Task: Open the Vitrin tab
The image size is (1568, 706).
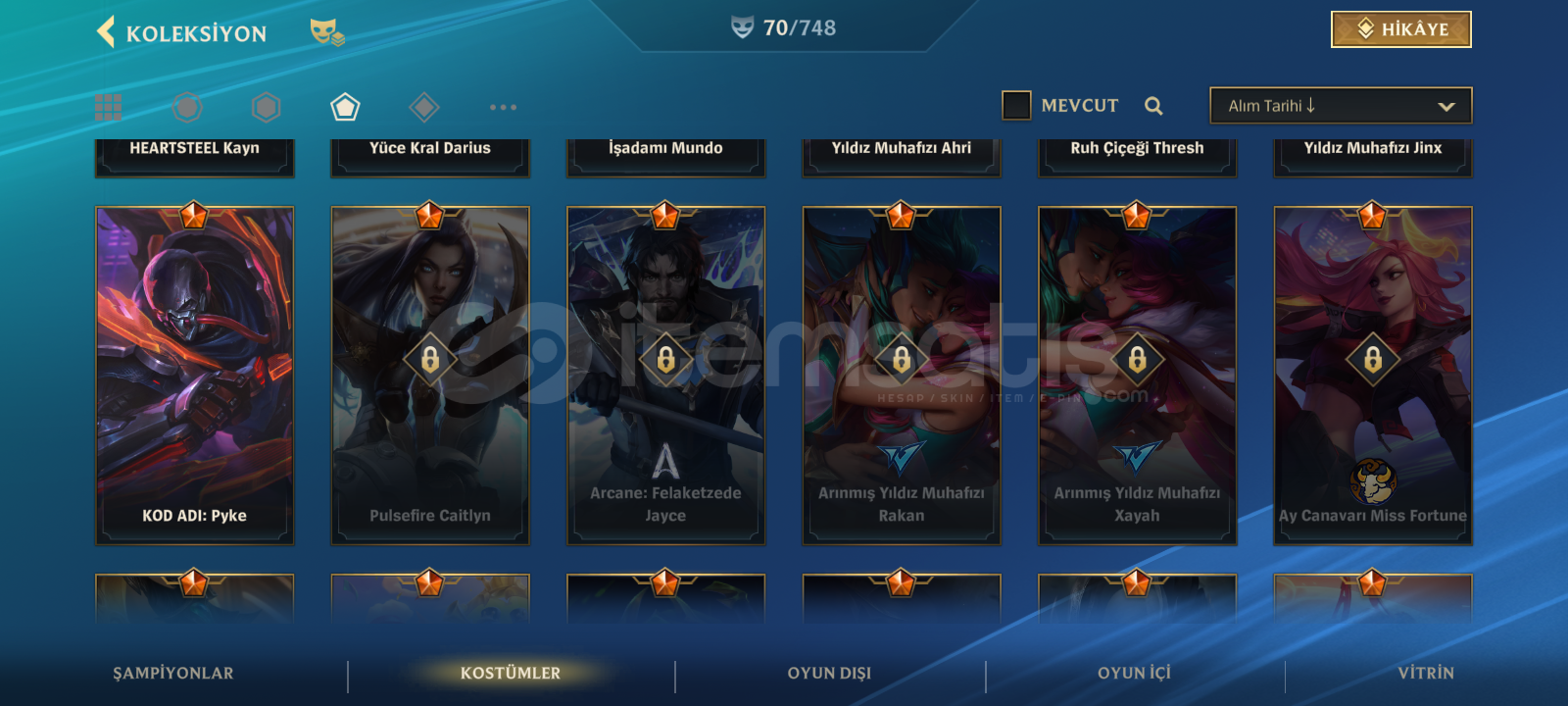Action: (x=1426, y=673)
